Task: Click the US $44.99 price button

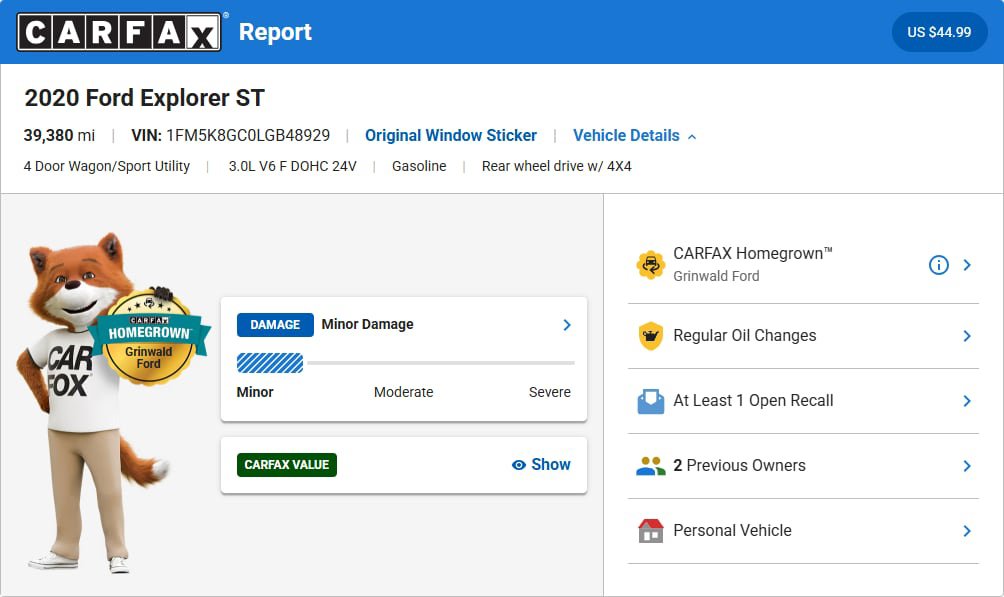Action: pos(939,32)
